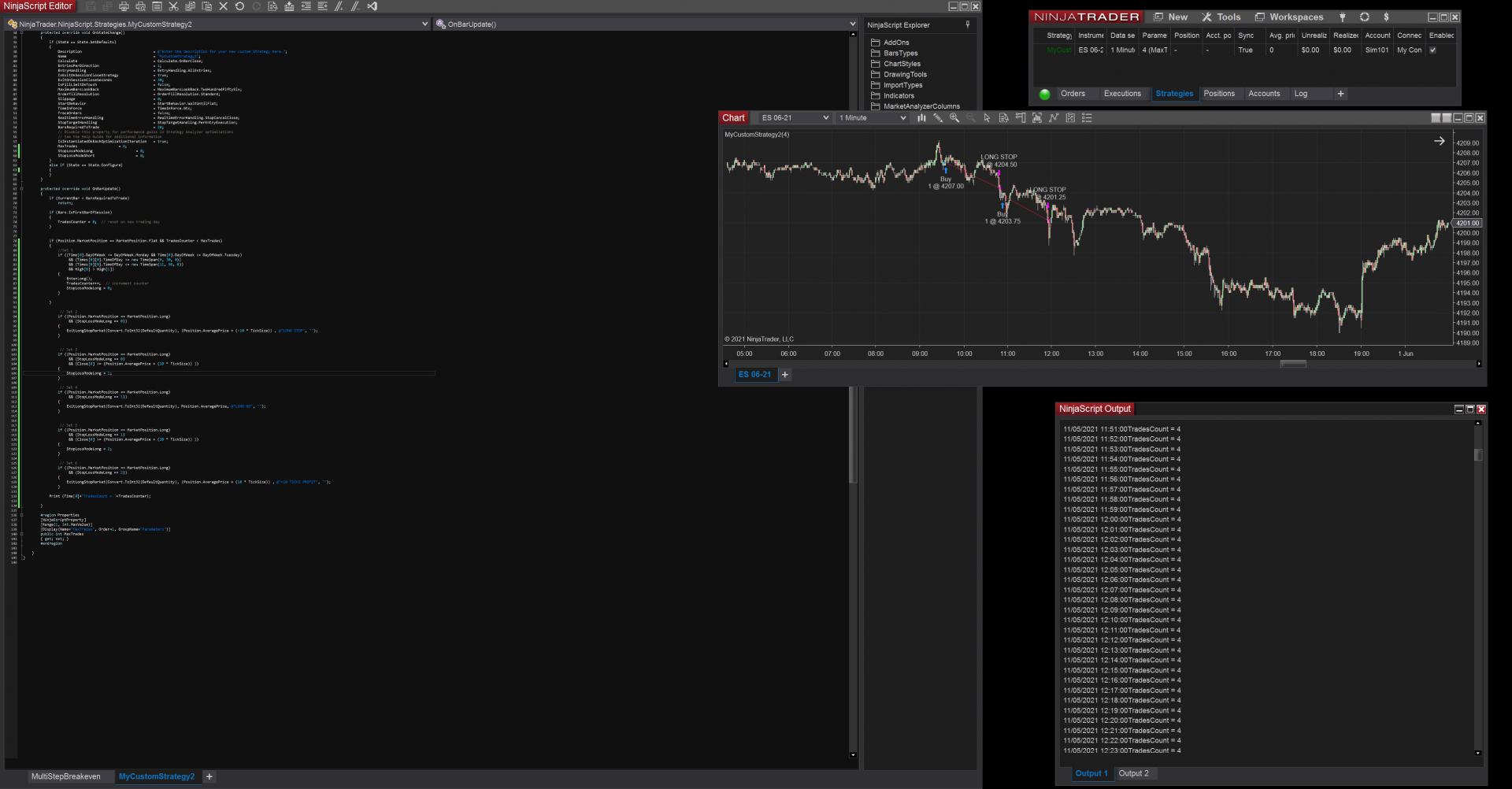The width and height of the screenshot is (1512, 789).
Task: Open the OnBarUpdate() method dropdown
Action: pyautogui.click(x=646, y=24)
